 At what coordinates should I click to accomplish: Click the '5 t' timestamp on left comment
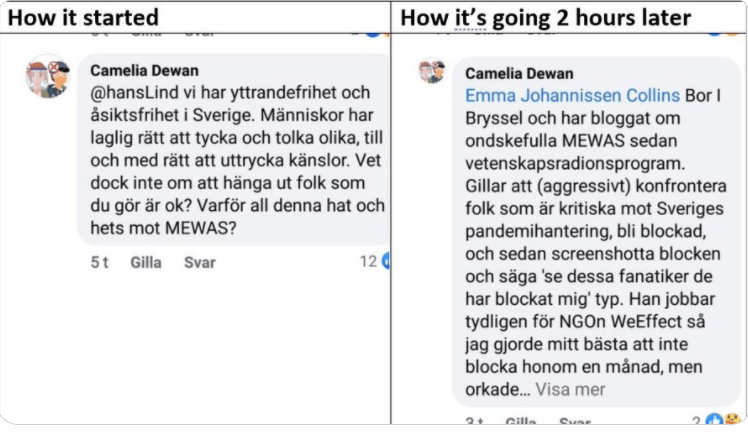99,262
